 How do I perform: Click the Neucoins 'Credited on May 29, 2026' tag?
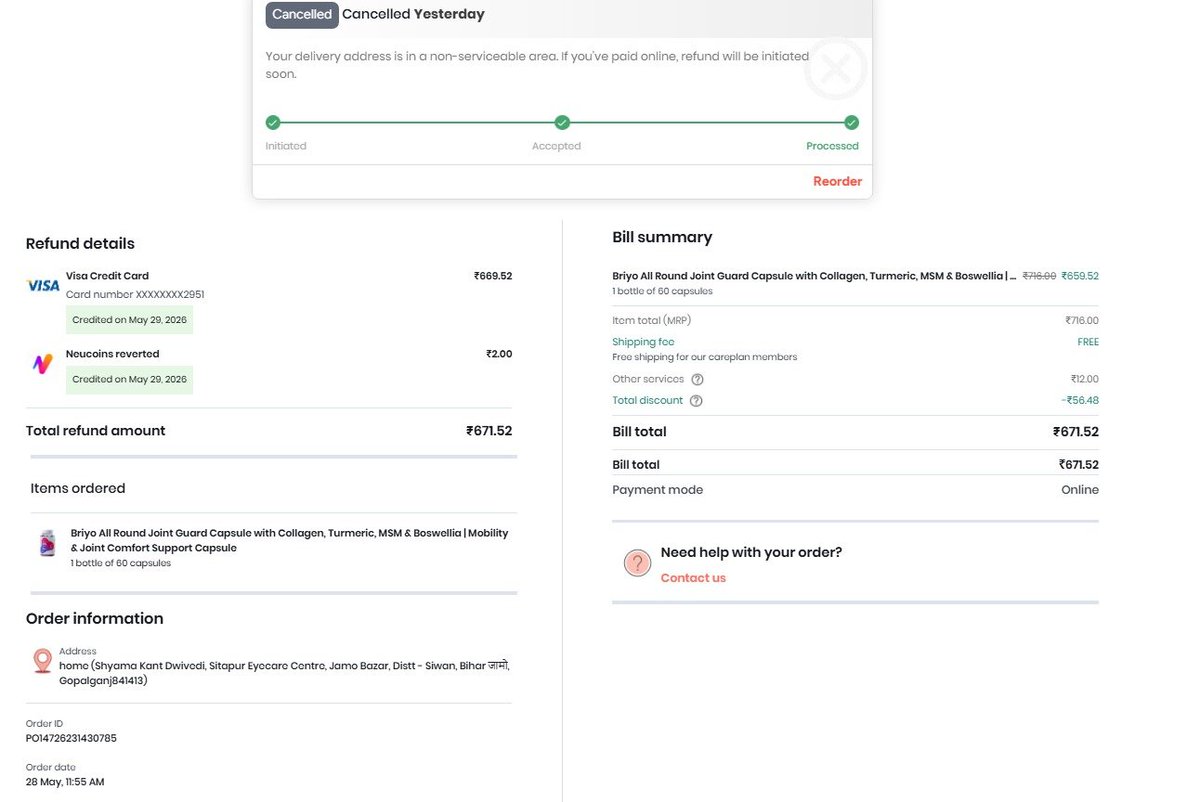tap(130, 380)
